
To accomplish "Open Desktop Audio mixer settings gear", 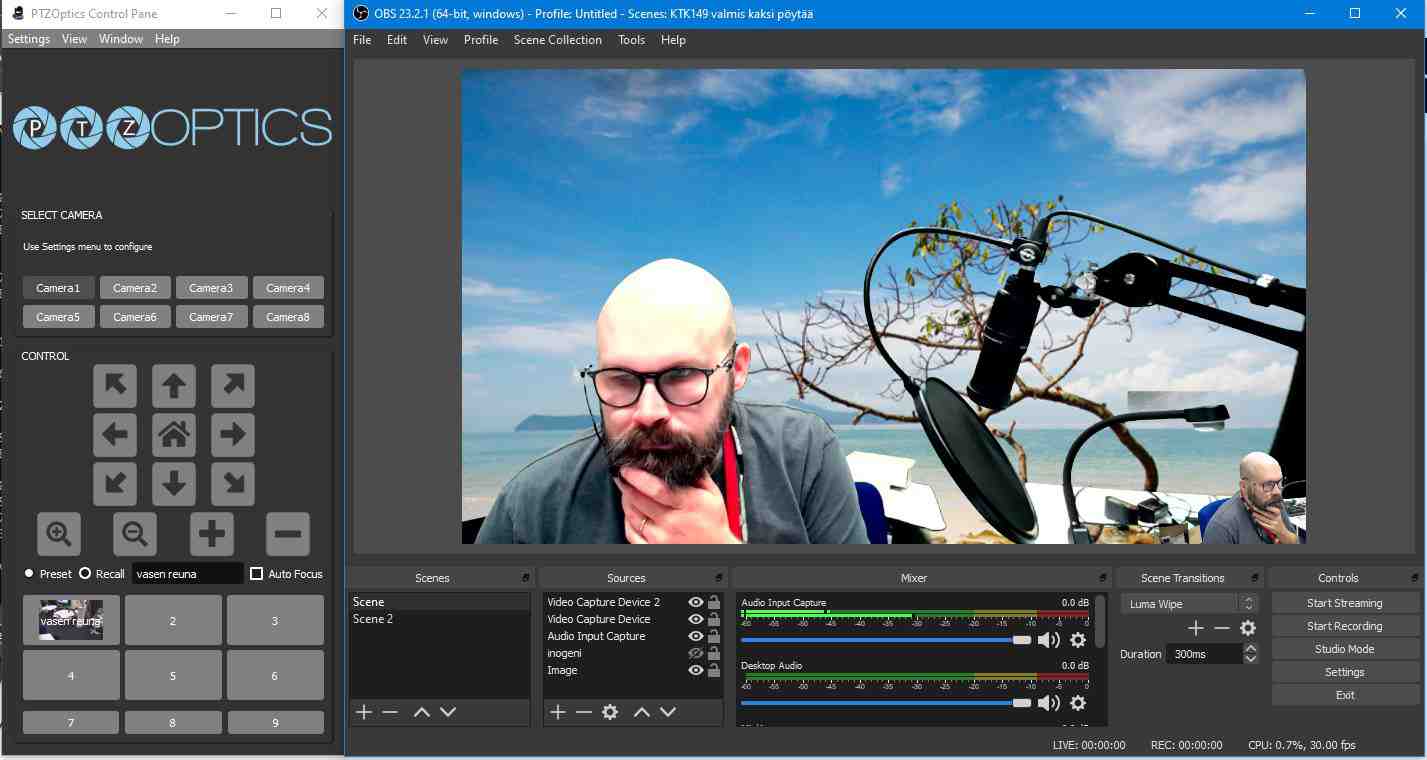I will [x=1078, y=703].
